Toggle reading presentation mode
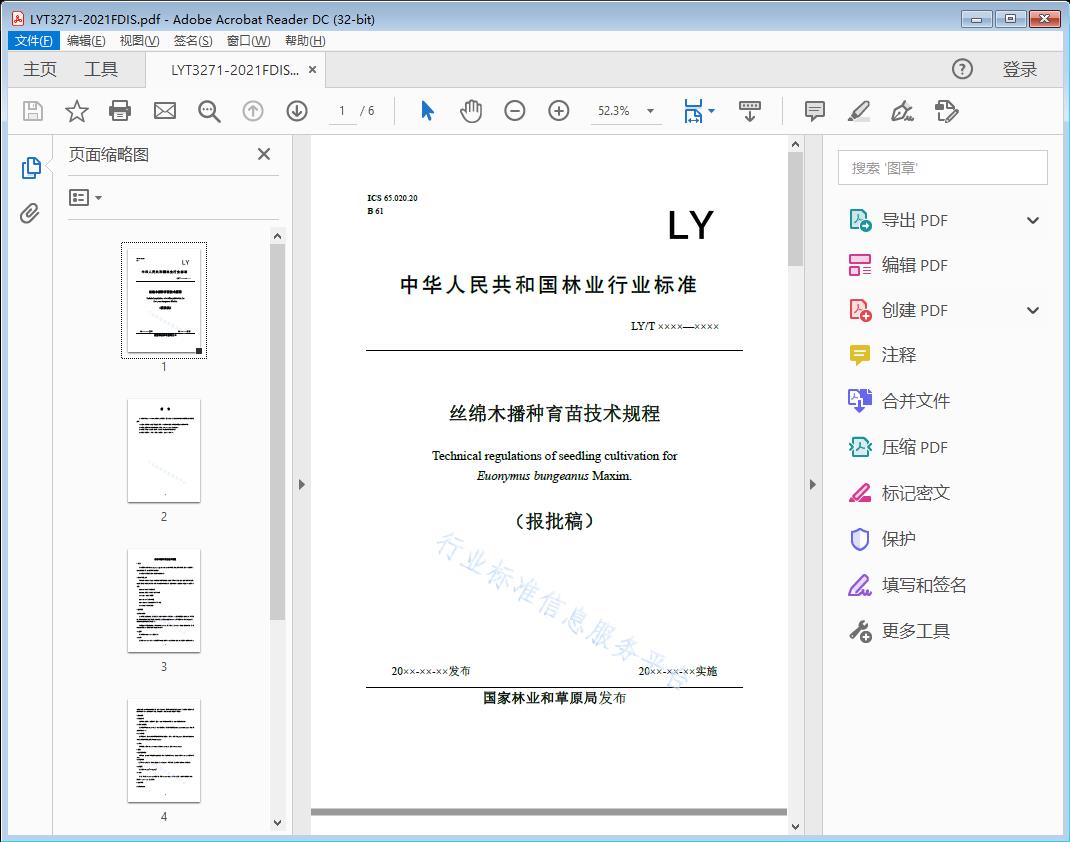1070x842 pixels. tap(750, 111)
